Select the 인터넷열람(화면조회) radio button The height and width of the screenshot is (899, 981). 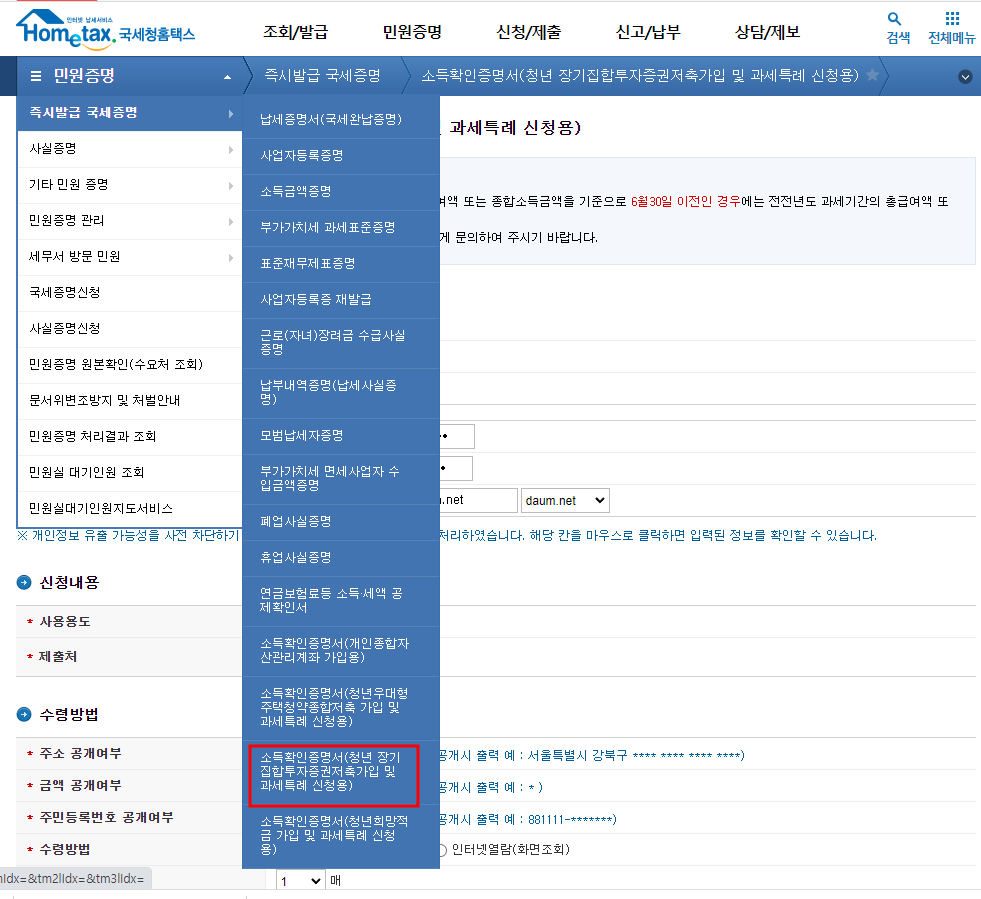click(442, 850)
